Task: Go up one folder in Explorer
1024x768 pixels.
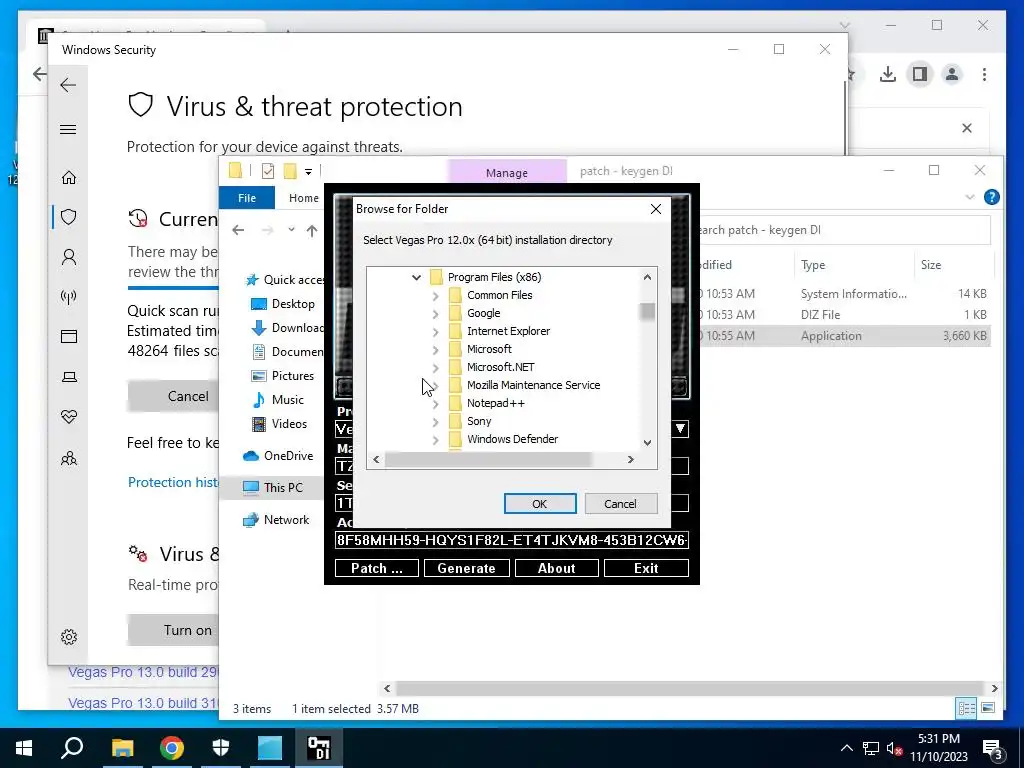Action: pyautogui.click(x=312, y=231)
